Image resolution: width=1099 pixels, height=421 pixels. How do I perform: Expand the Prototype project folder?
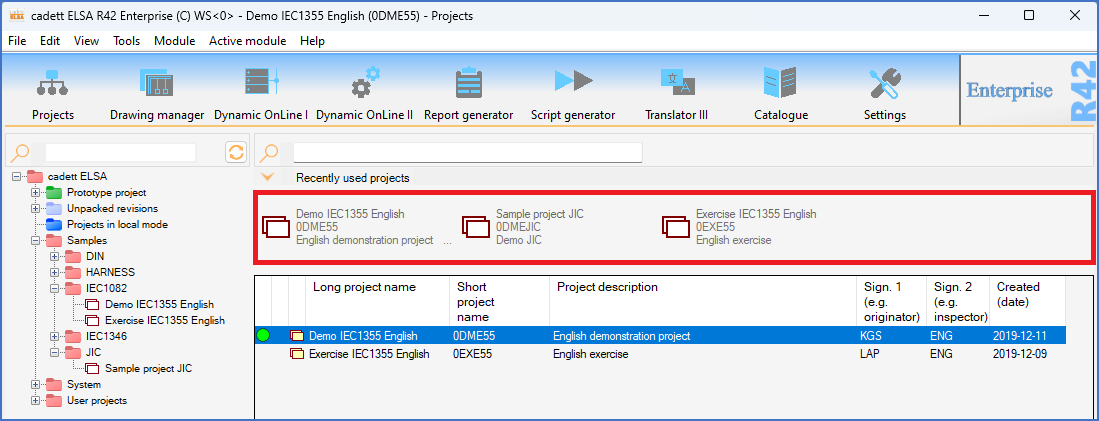35,192
